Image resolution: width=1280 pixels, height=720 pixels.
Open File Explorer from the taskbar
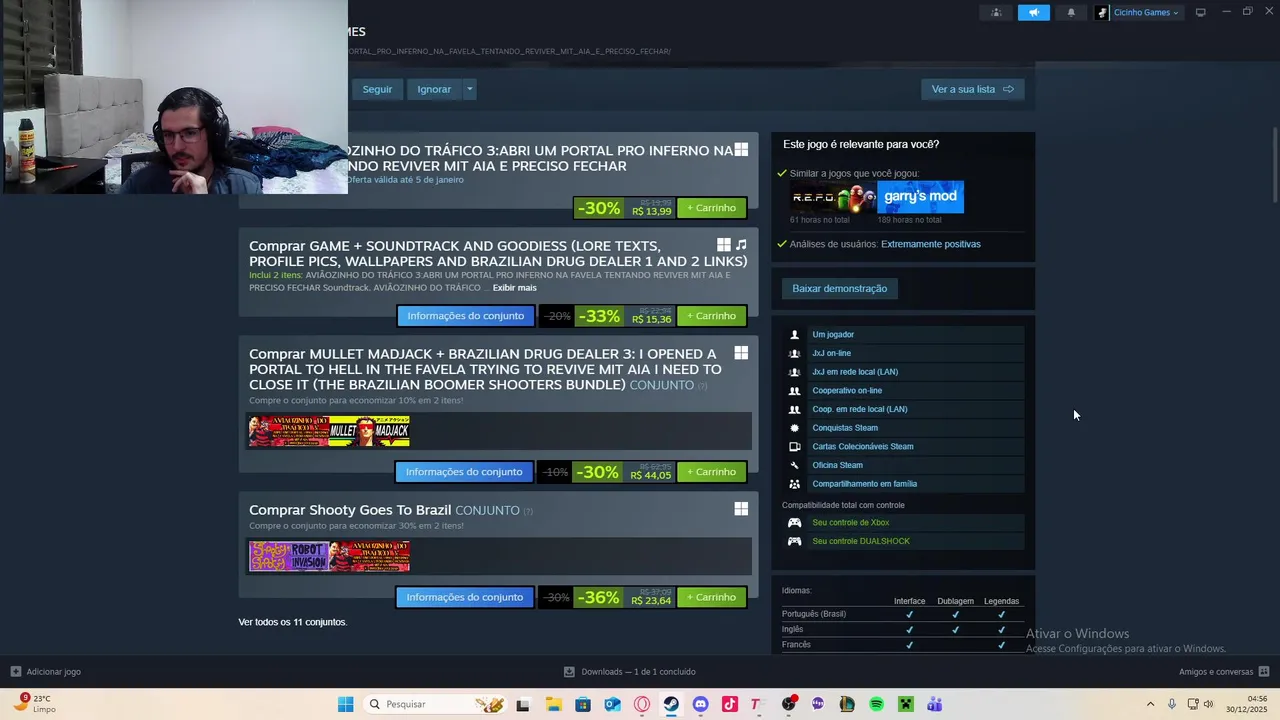coord(553,704)
